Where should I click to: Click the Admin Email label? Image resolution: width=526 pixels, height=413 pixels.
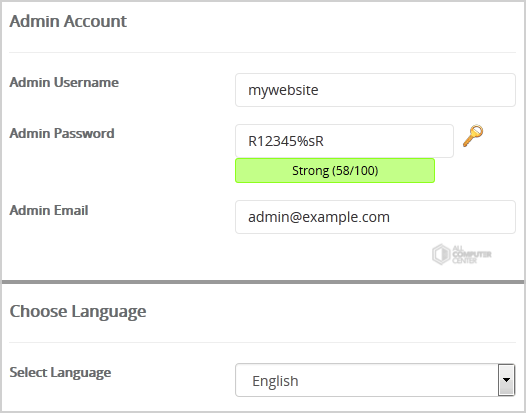[49, 211]
